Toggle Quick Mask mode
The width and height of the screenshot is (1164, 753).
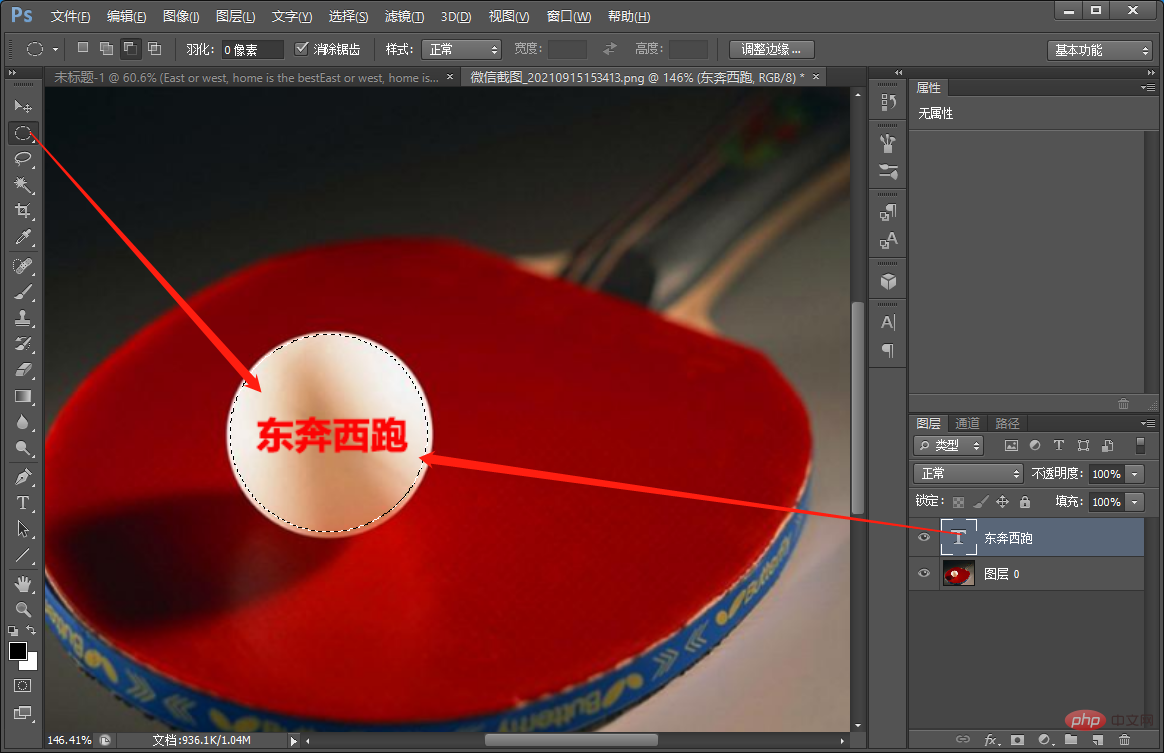[x=23, y=686]
